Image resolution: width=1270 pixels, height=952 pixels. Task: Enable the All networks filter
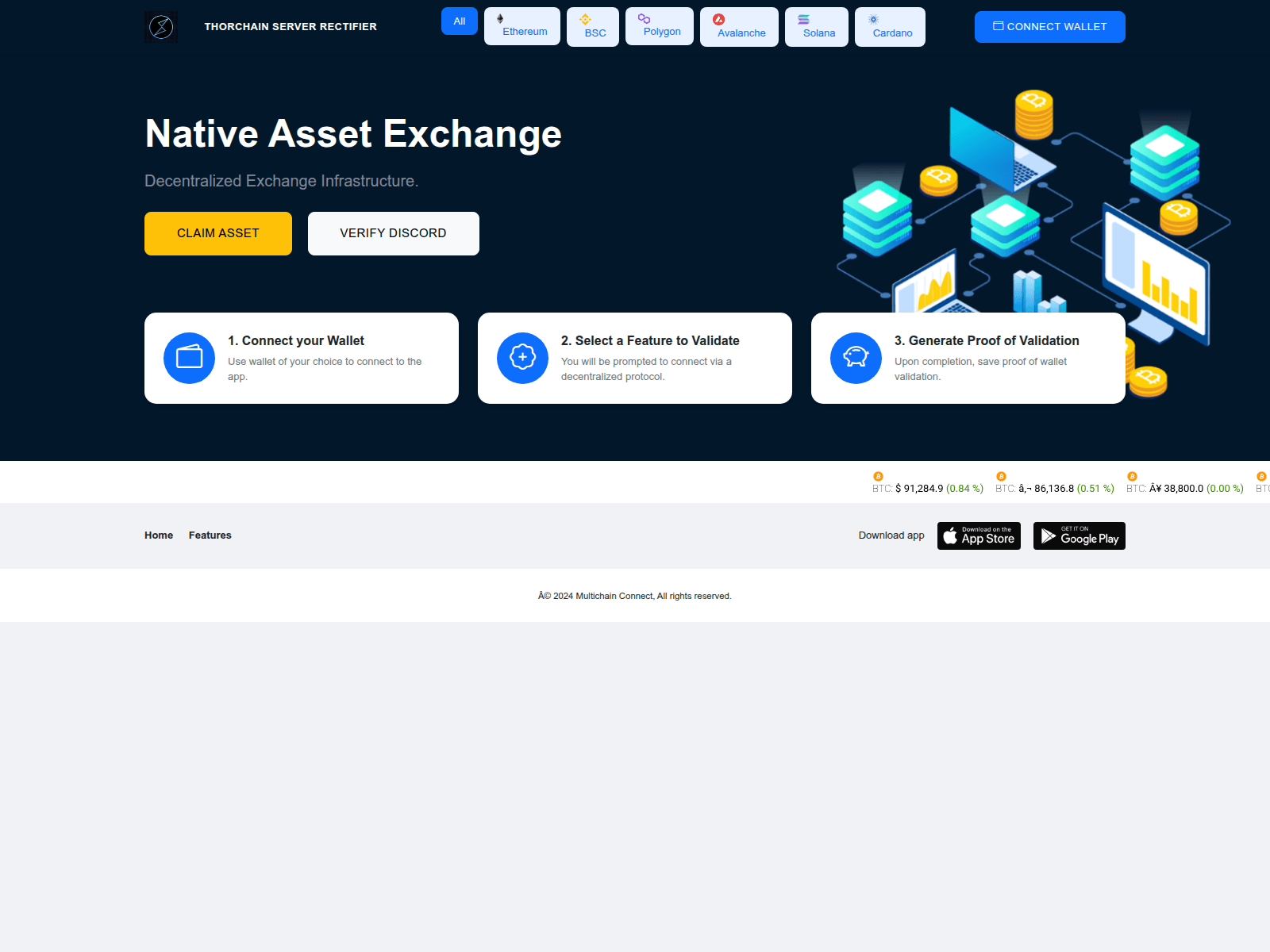click(x=459, y=21)
